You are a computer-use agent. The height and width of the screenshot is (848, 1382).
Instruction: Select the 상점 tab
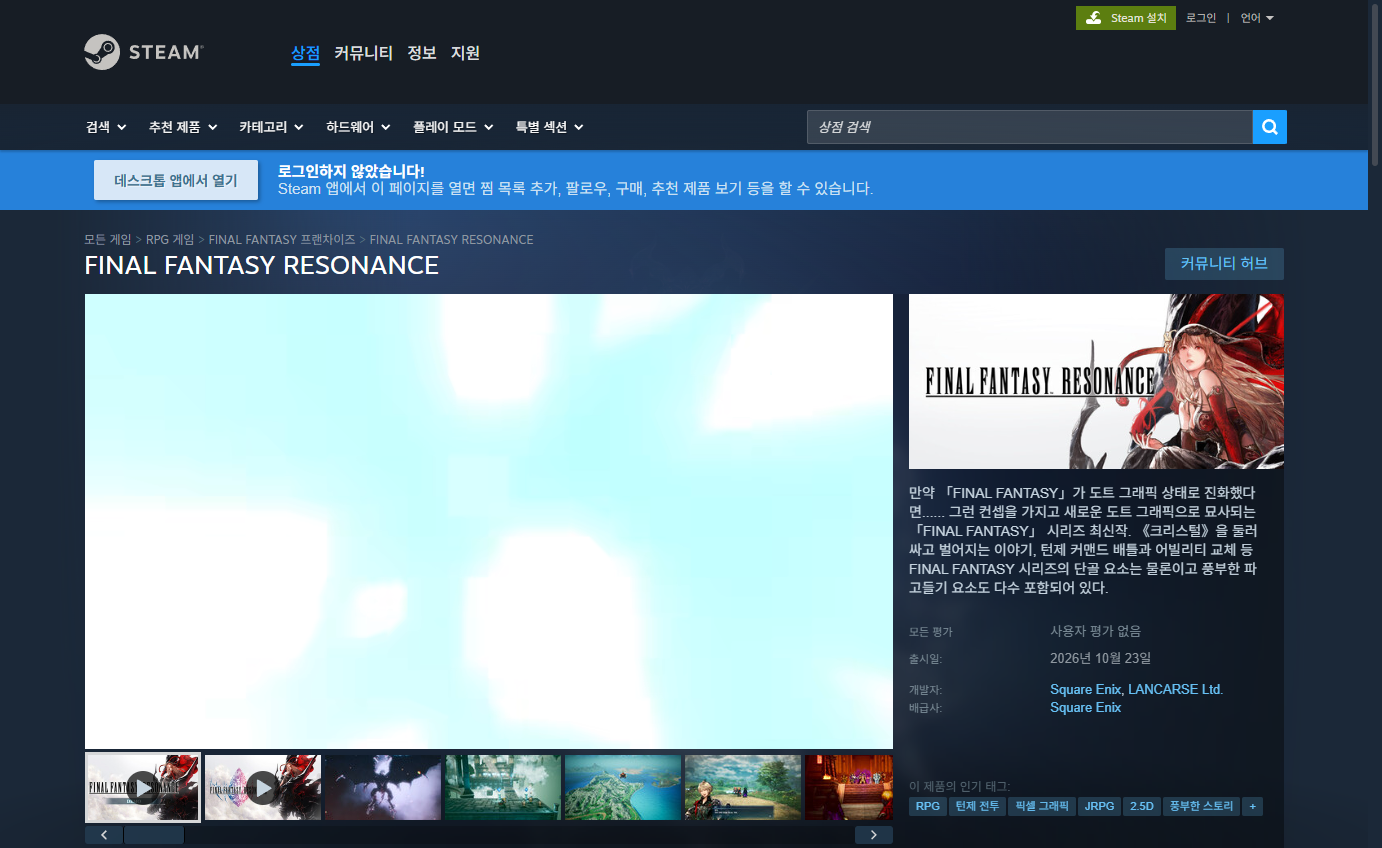(x=305, y=53)
